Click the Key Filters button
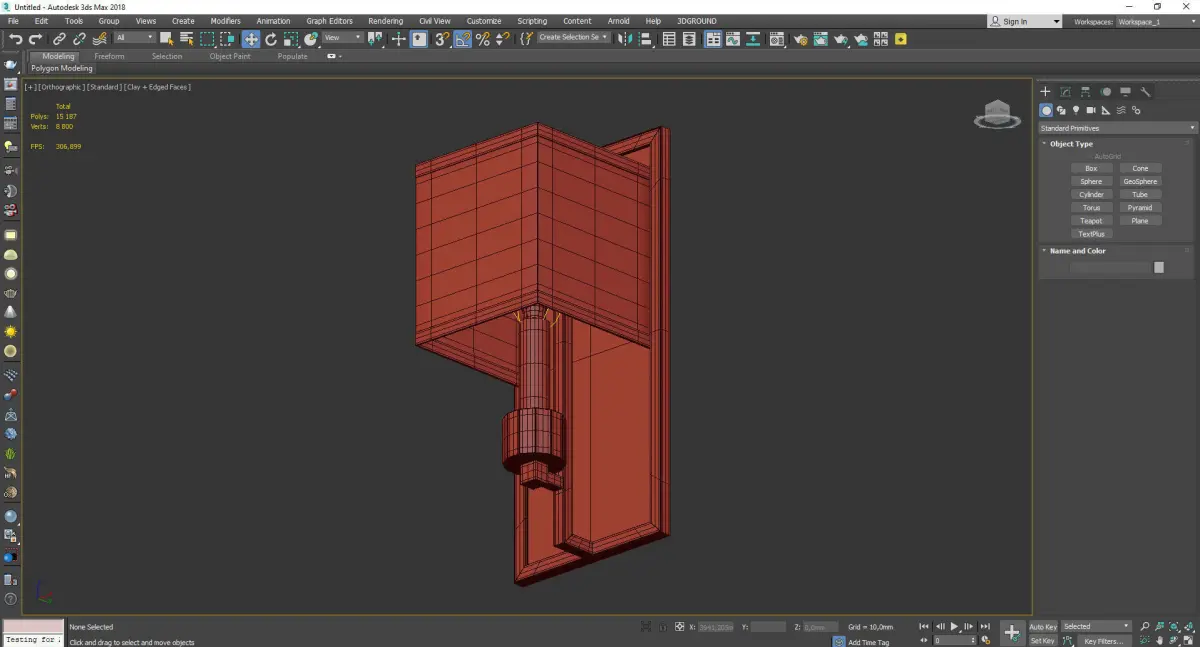This screenshot has width=1200, height=647. (1103, 641)
